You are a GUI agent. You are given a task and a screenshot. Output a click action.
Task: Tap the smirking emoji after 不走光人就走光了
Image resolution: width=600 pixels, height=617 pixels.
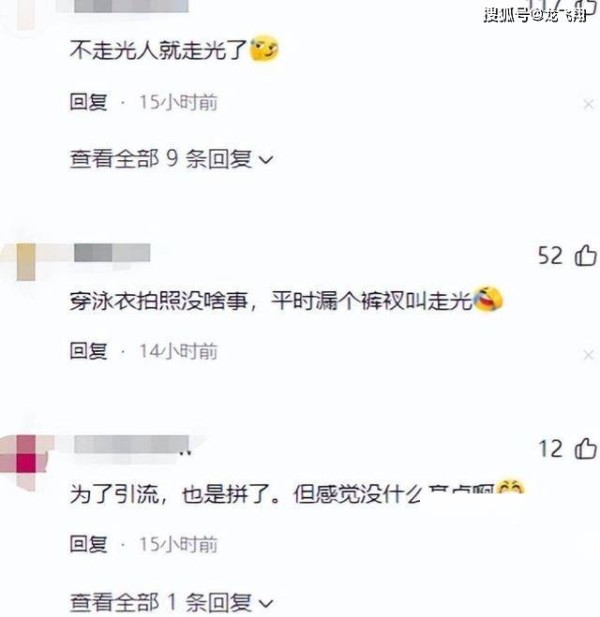[x=264, y=48]
